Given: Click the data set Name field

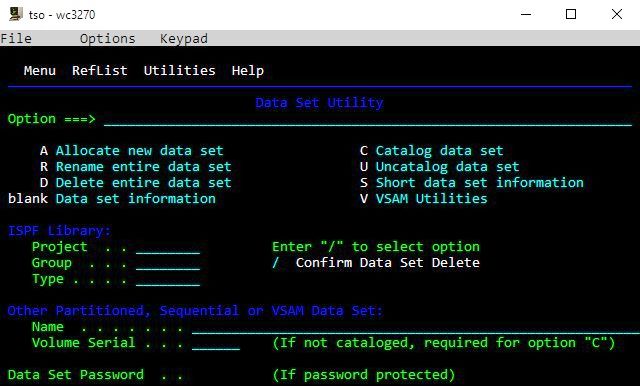Looking at the screenshot, I should click(x=416, y=327).
